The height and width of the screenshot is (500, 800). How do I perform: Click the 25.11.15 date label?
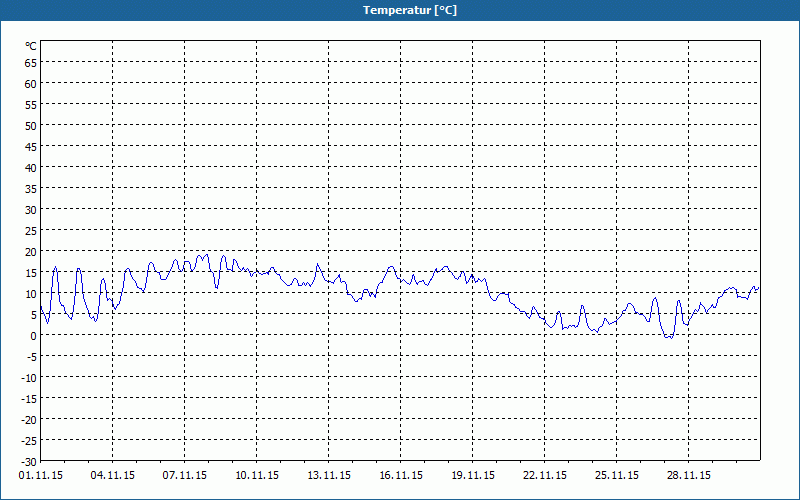pos(617,476)
